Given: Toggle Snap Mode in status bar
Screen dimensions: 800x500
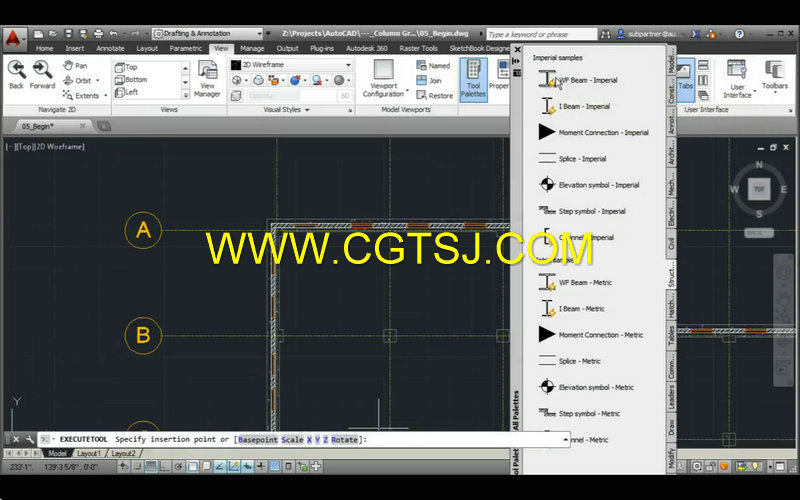Looking at the screenshot, I should (x=137, y=466).
